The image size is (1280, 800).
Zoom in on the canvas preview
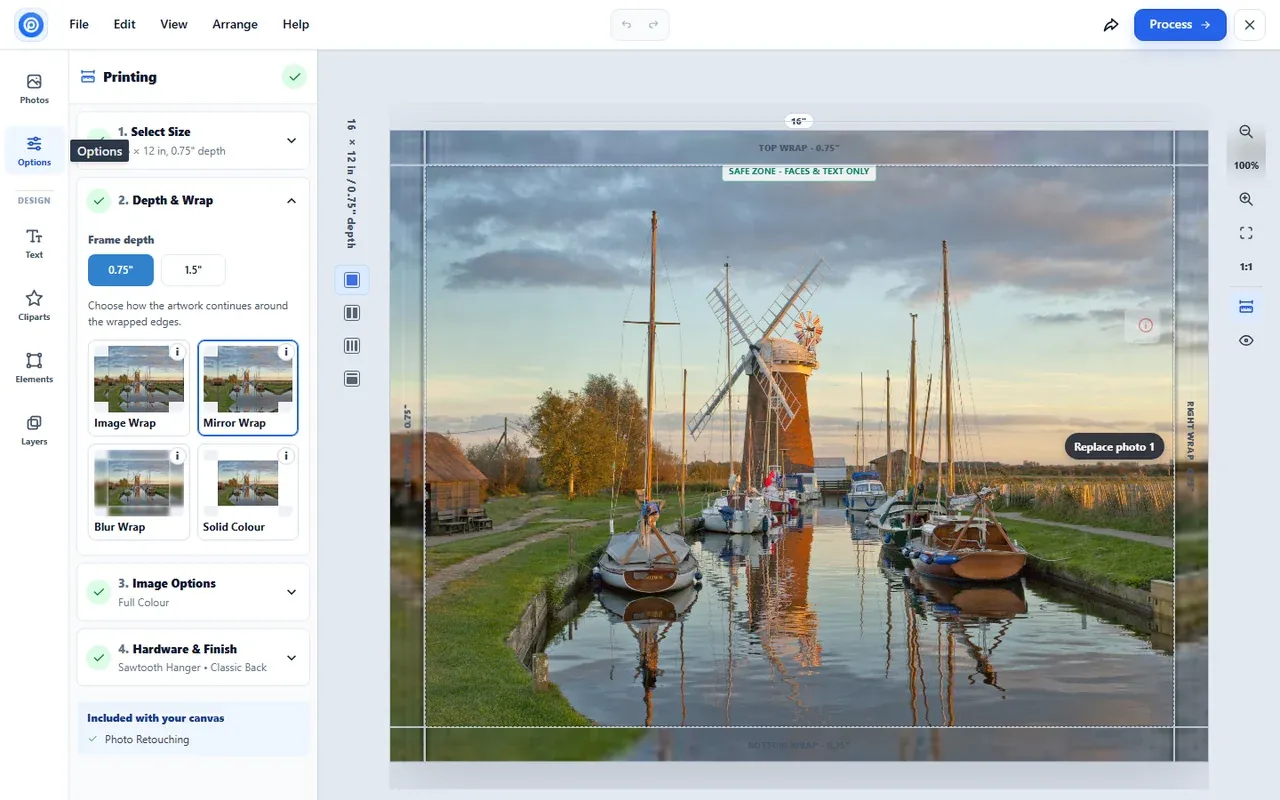[1246, 199]
